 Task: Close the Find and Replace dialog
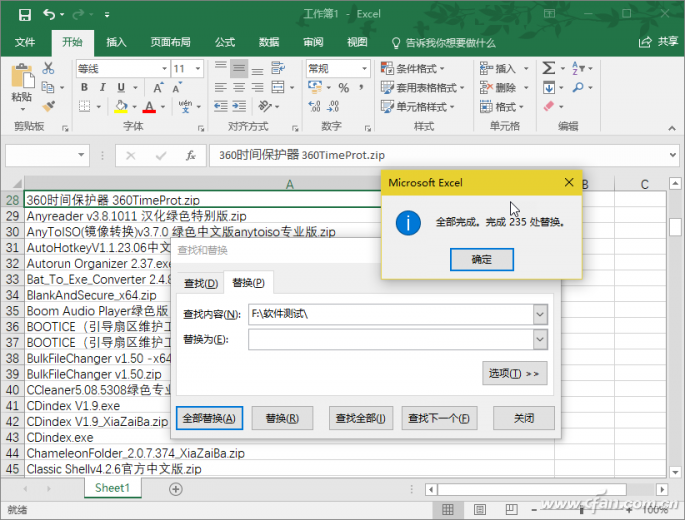523,418
